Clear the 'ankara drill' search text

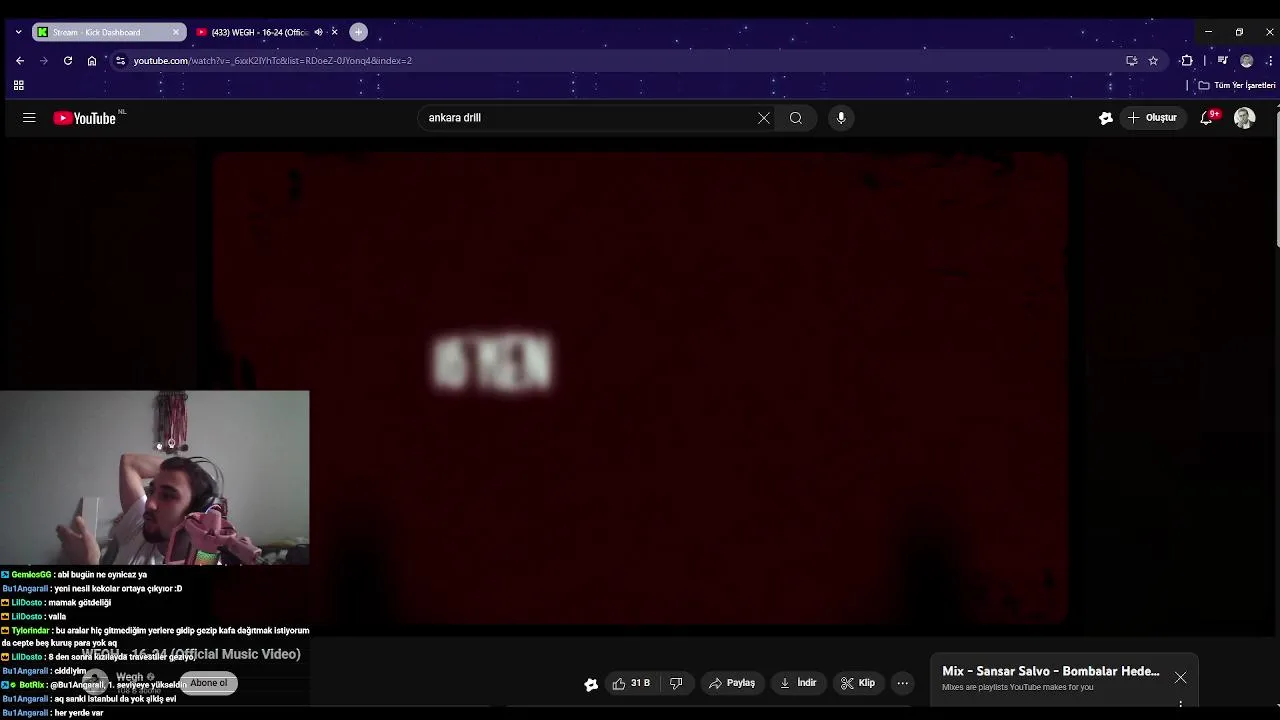[764, 118]
